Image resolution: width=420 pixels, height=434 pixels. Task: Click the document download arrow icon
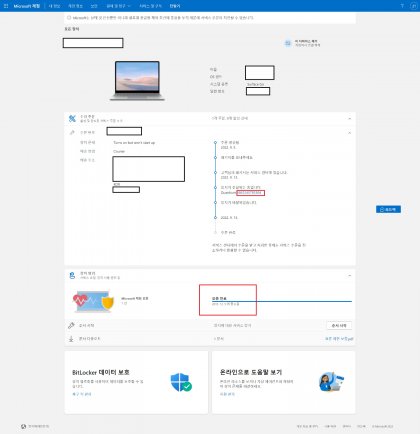coord(71,339)
